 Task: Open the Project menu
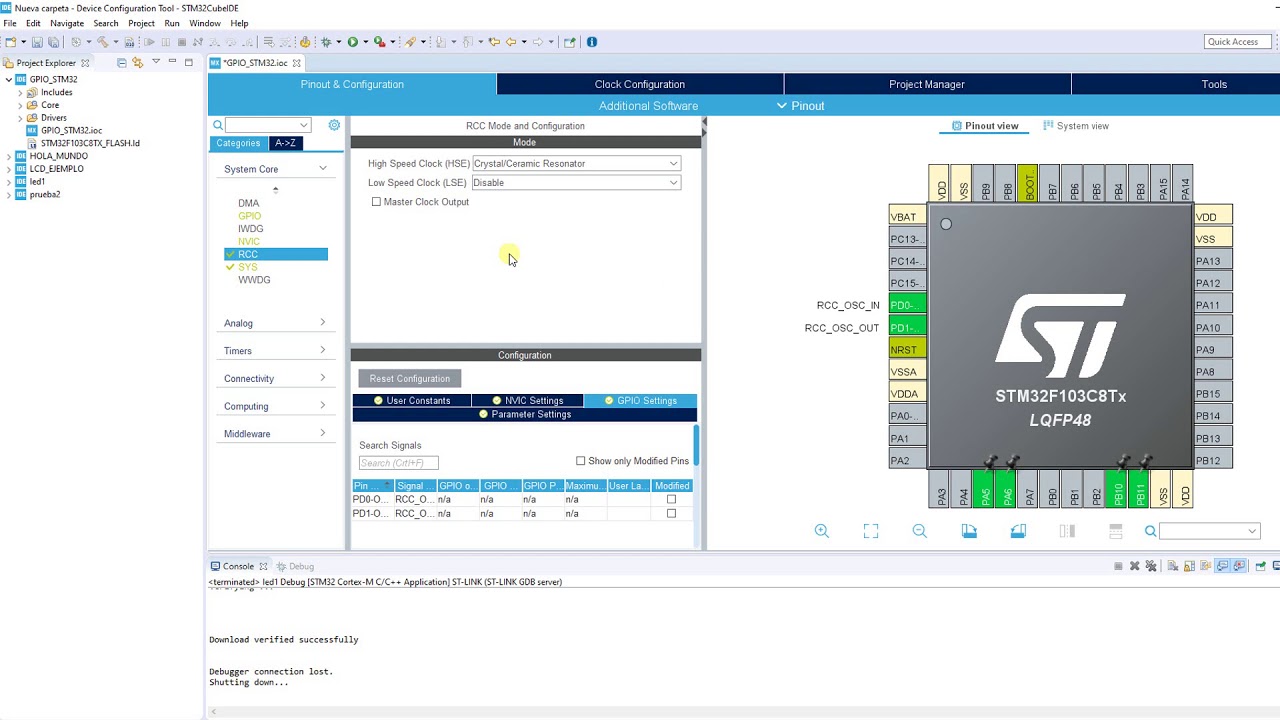[141, 23]
